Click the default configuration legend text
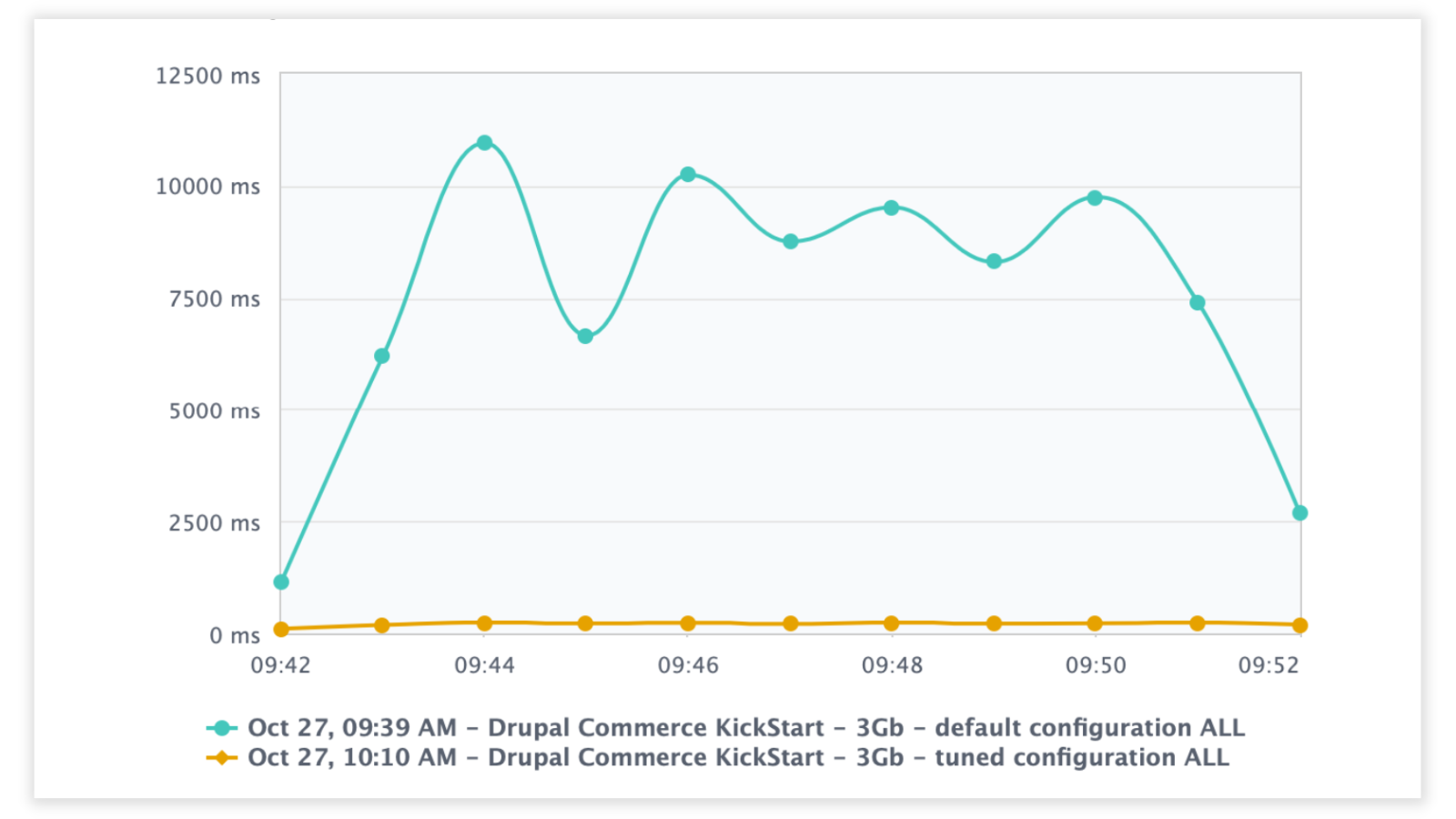1456x819 pixels. point(748,727)
